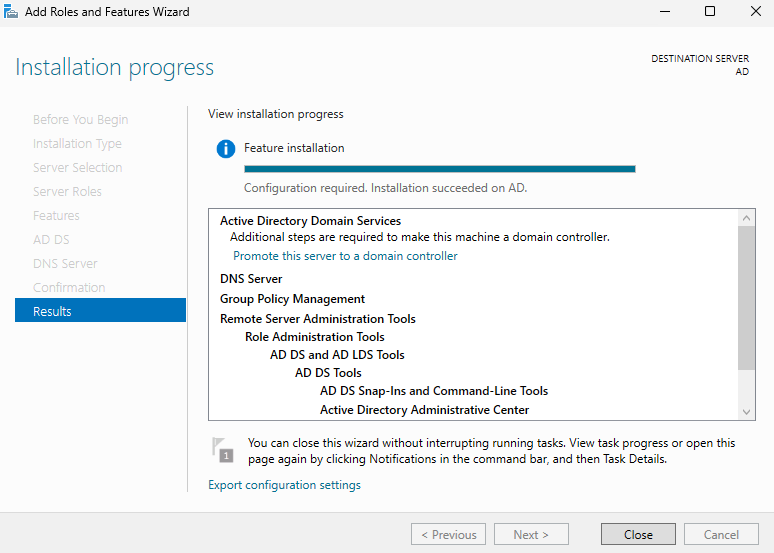774x553 pixels.
Task: Click the notifications flag icon
Action: click(x=221, y=449)
